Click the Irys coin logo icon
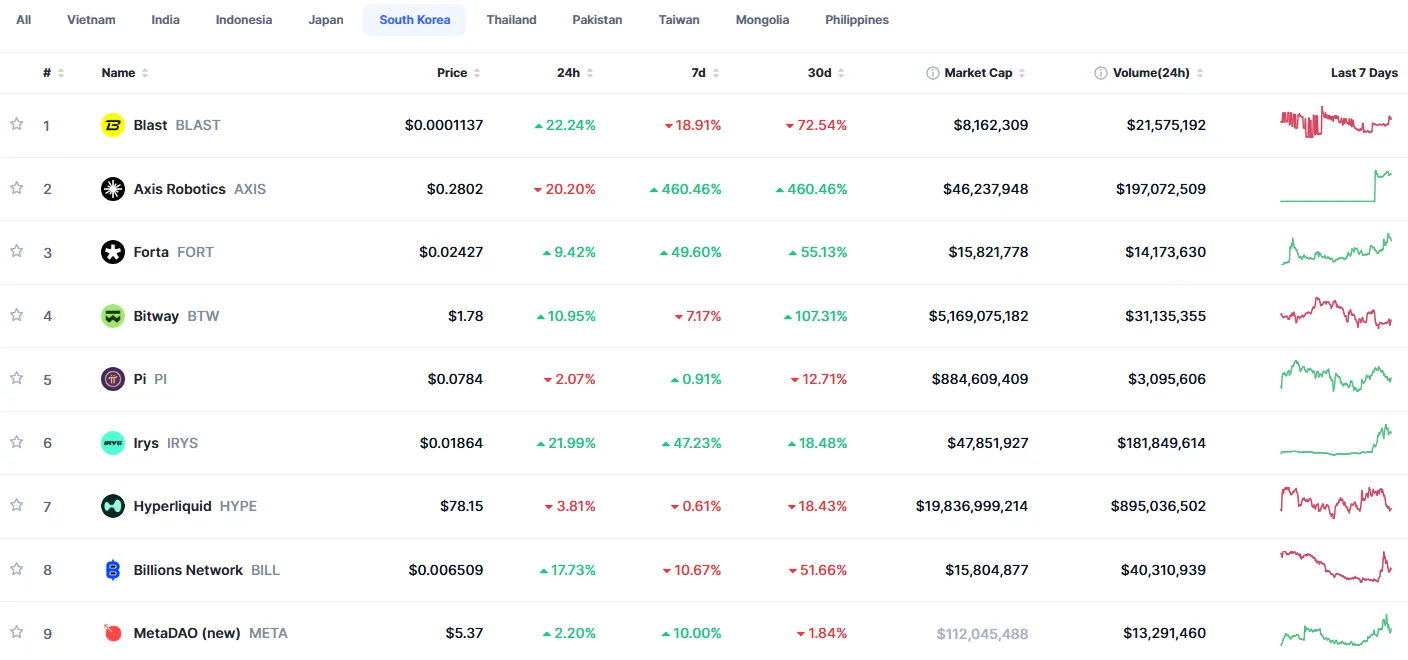 (x=113, y=443)
